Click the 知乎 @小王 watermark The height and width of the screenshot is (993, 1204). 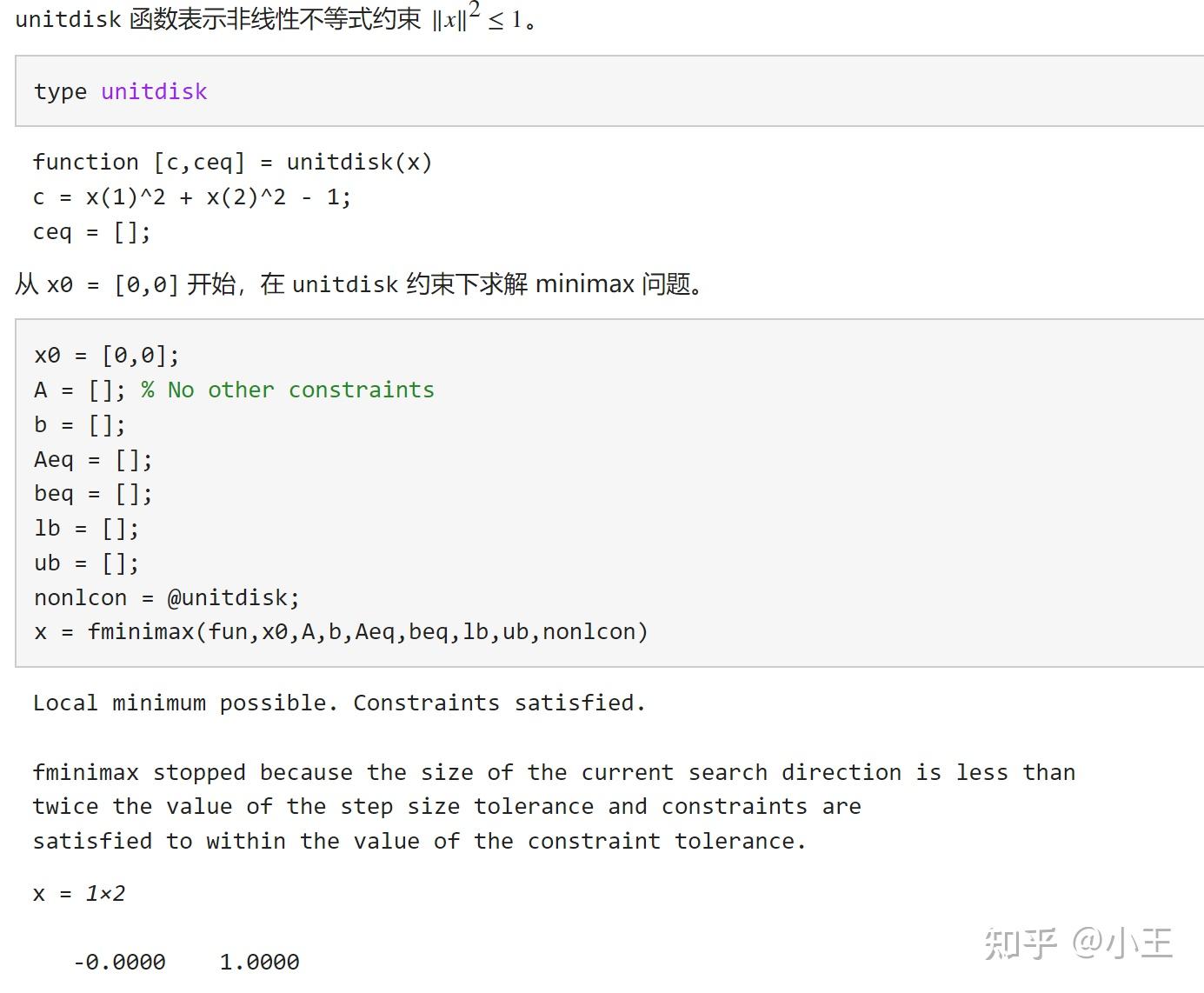pyautogui.click(x=1078, y=943)
